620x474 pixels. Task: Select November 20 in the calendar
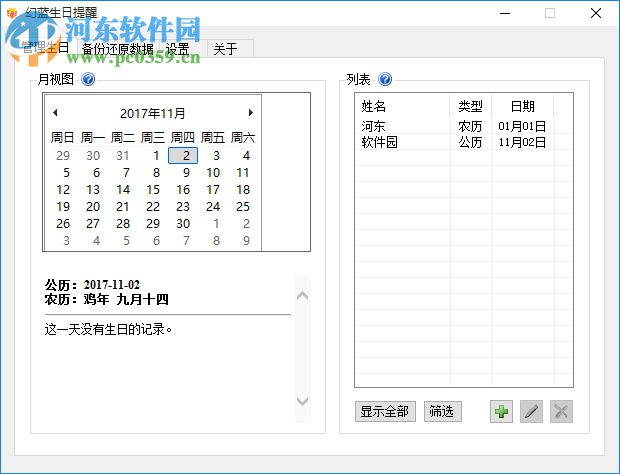point(93,206)
